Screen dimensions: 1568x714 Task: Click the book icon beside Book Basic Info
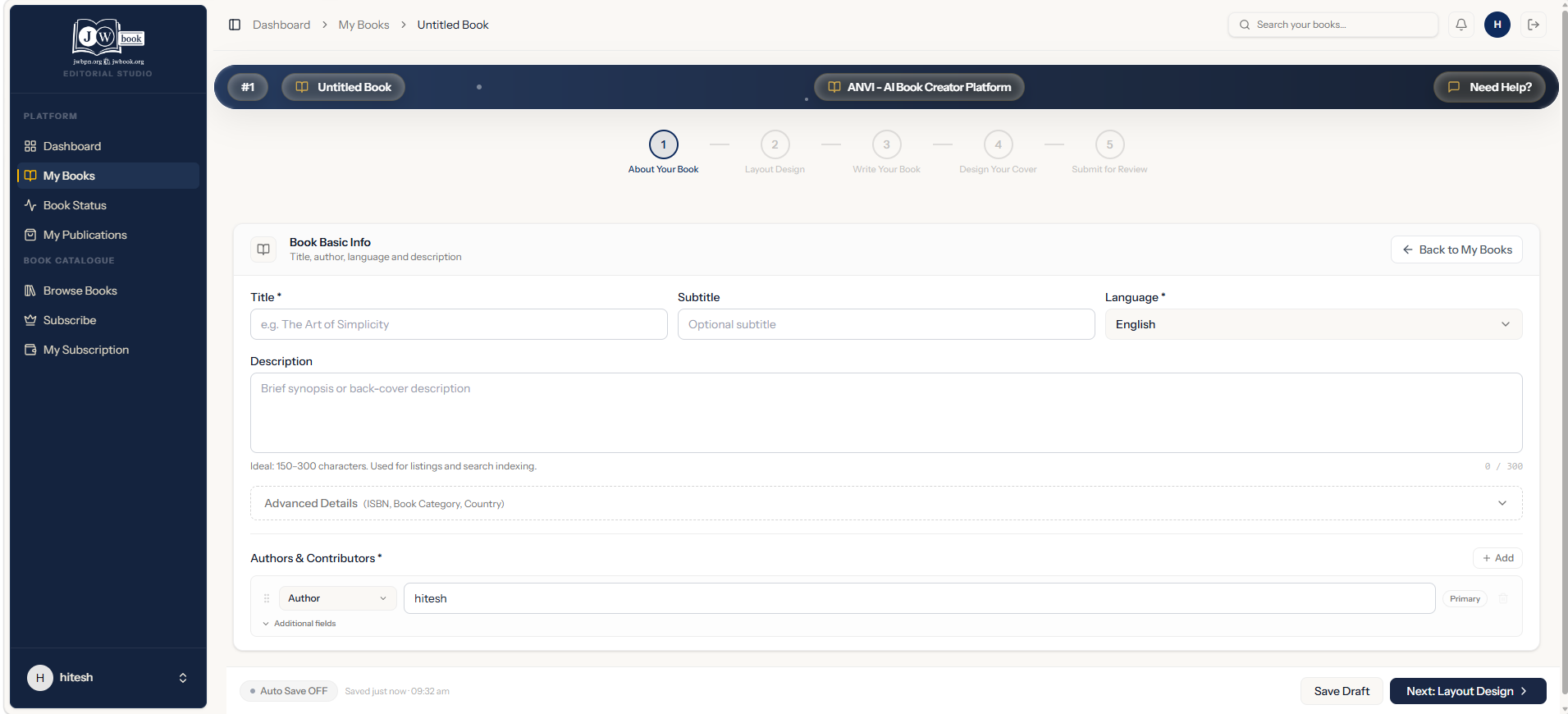tap(263, 249)
